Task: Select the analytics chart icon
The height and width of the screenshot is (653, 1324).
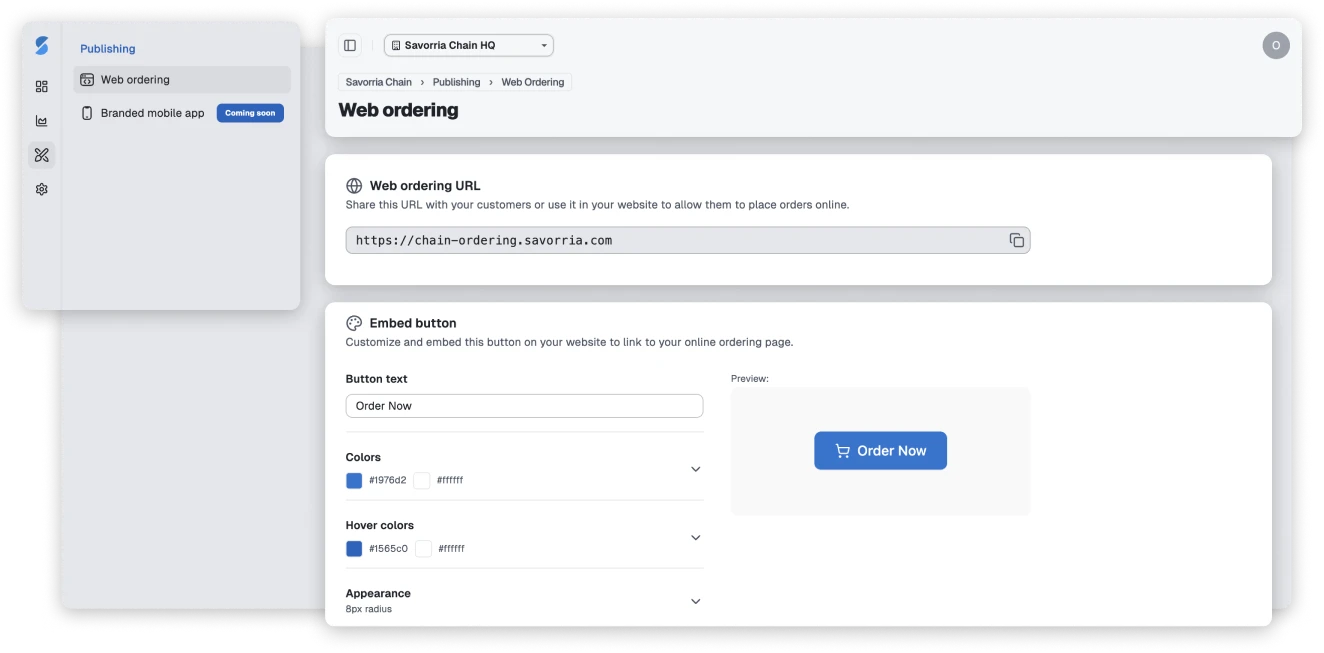Action: [x=41, y=120]
